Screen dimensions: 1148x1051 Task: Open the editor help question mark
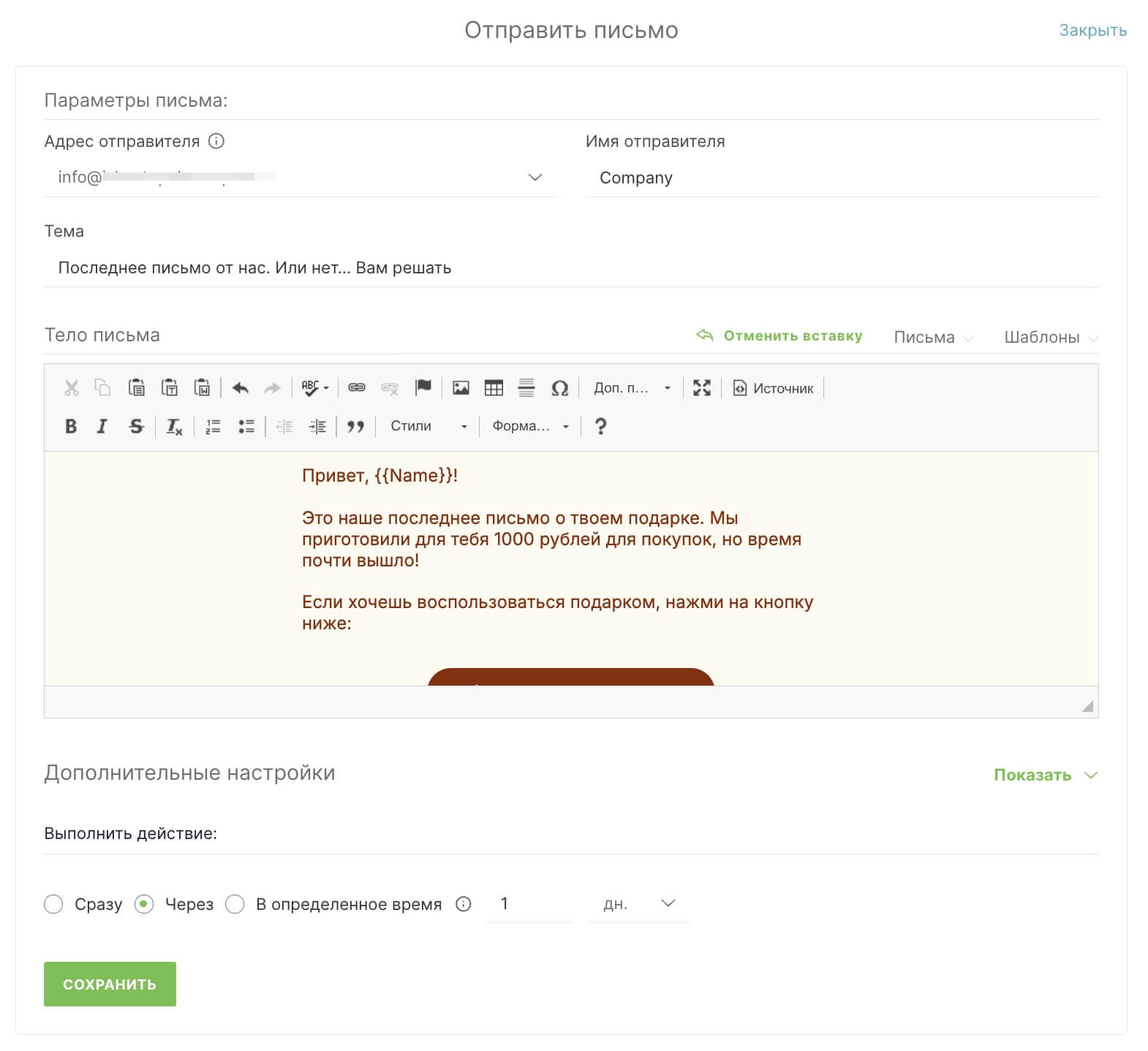click(x=600, y=426)
